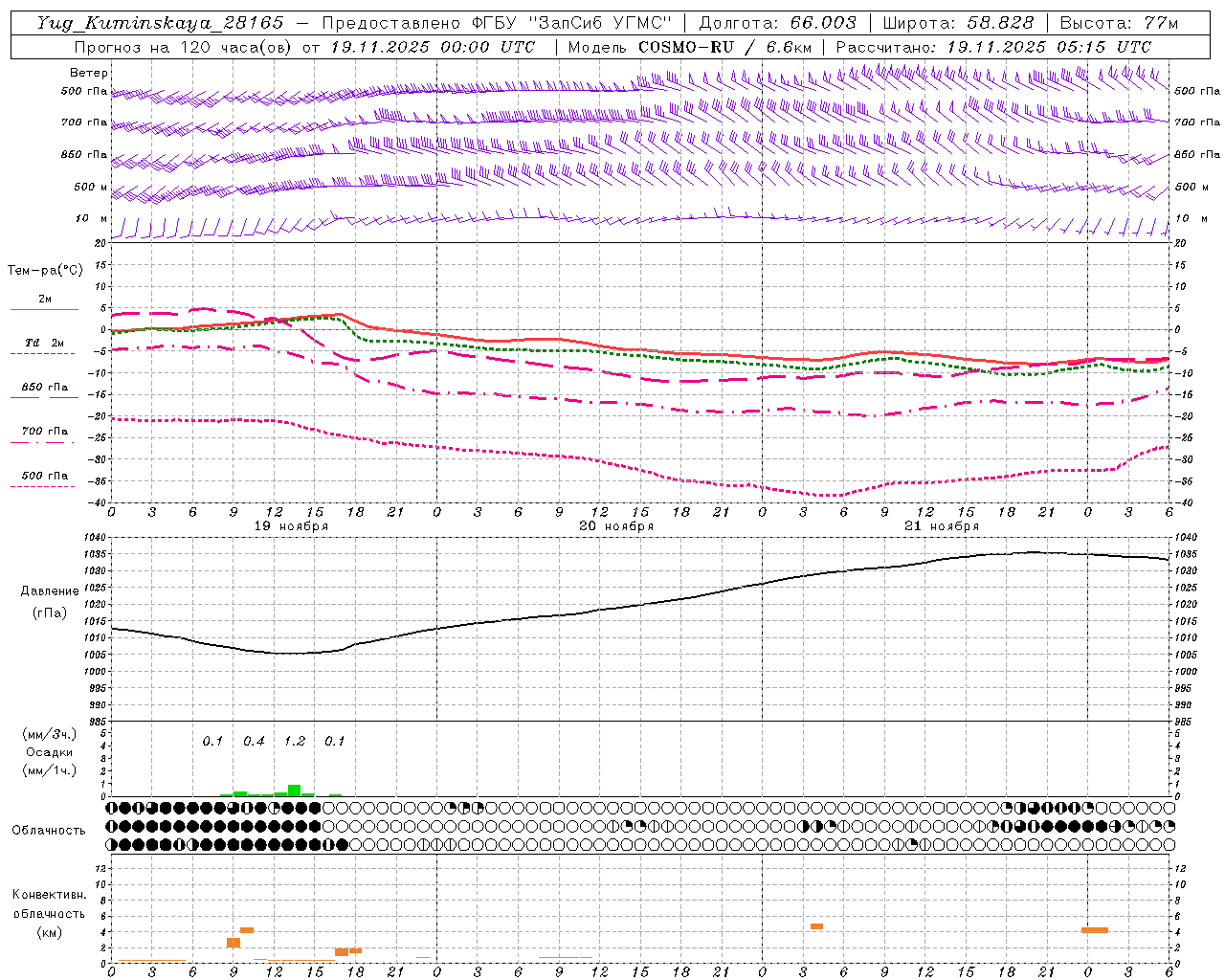The image size is (1225, 980).
Task: Click the Давление (гПа) axis title
Action: [x=50, y=602]
